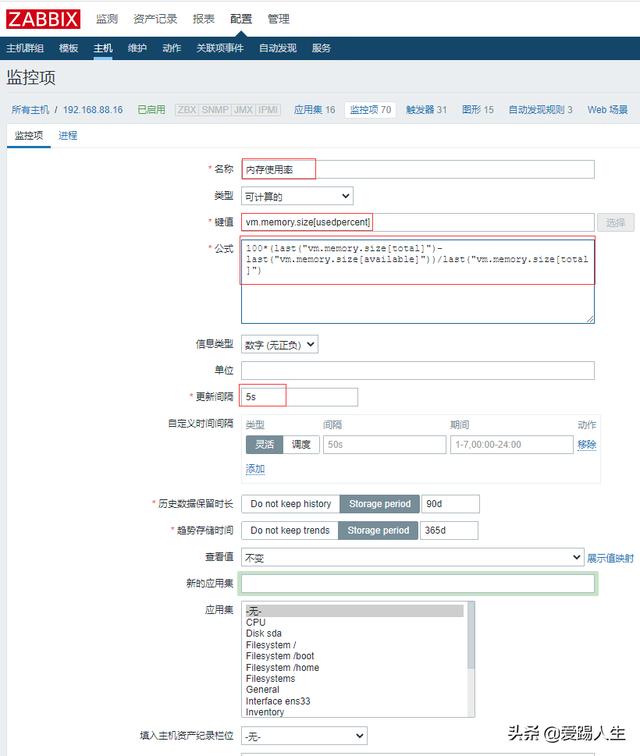Open 填入主机资产纪录栏位 dropdown
The height and width of the screenshot is (756, 640).
tap(304, 736)
